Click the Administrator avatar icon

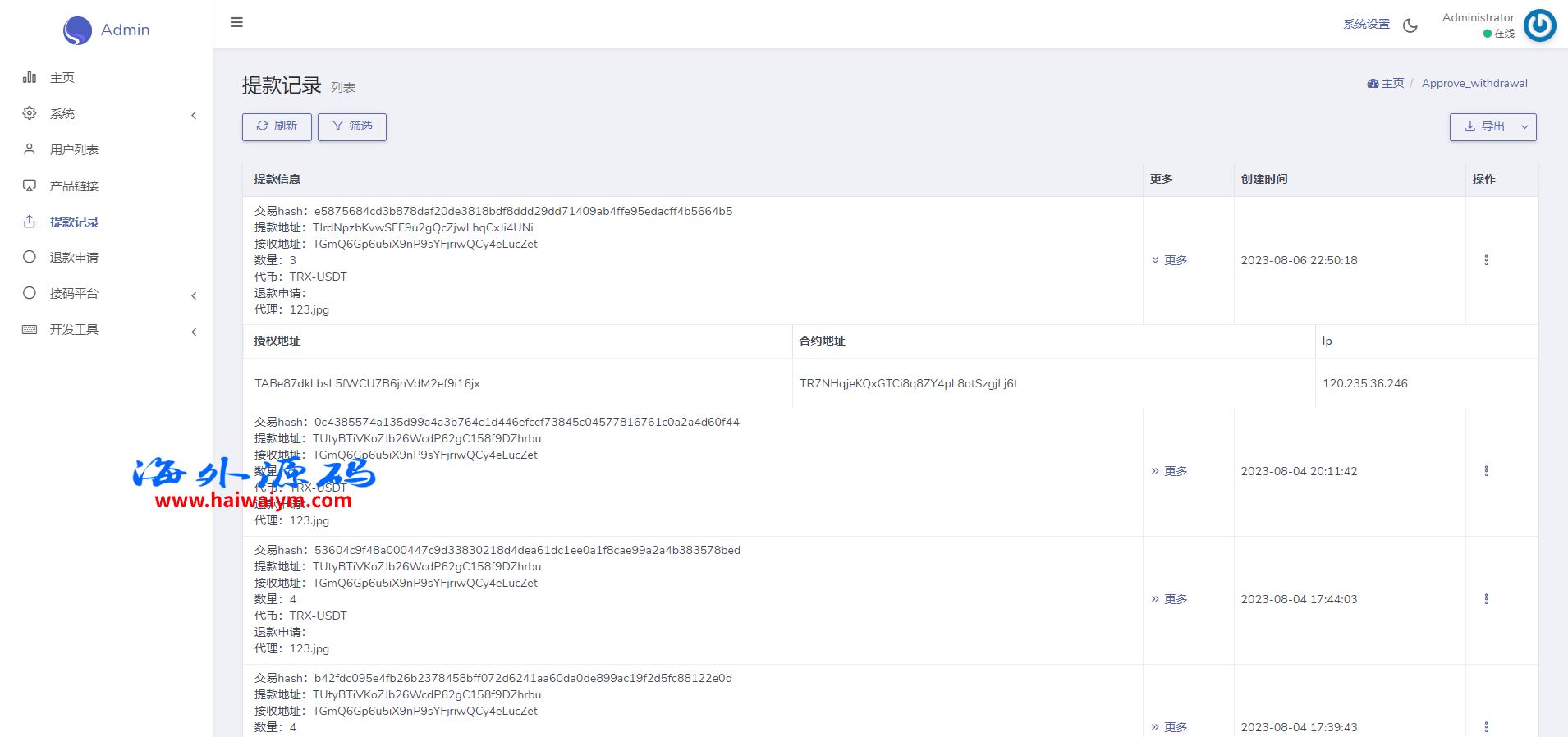(1539, 25)
